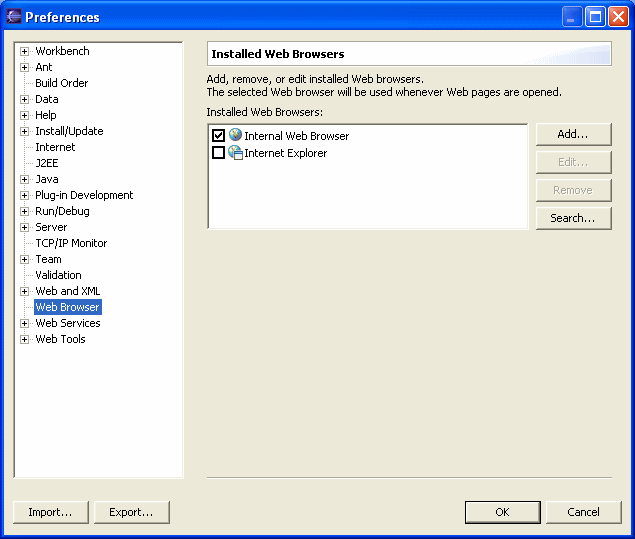Maximize the Preferences window
Viewport: 635px width, 539px height.
point(595,17)
